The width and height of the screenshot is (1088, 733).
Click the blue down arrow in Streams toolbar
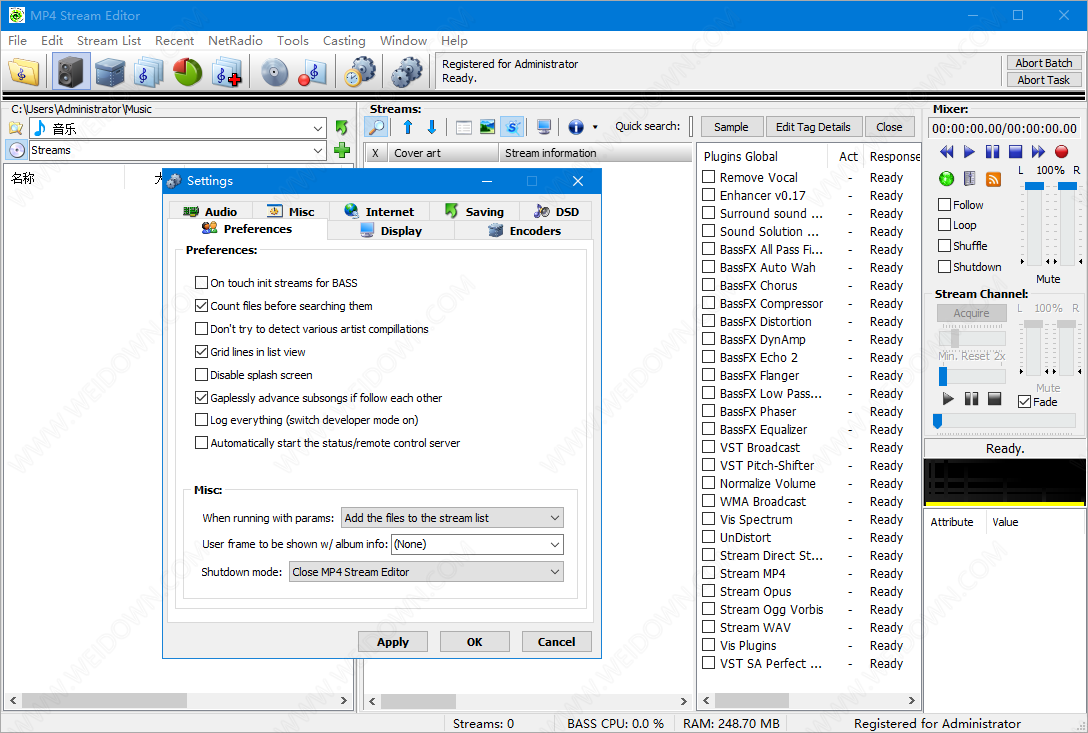click(432, 126)
